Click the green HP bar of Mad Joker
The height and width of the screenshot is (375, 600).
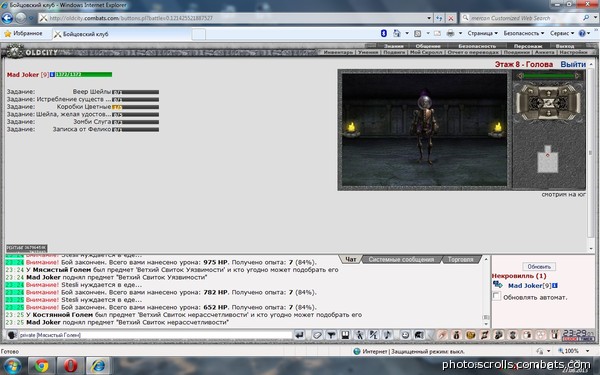coord(84,74)
